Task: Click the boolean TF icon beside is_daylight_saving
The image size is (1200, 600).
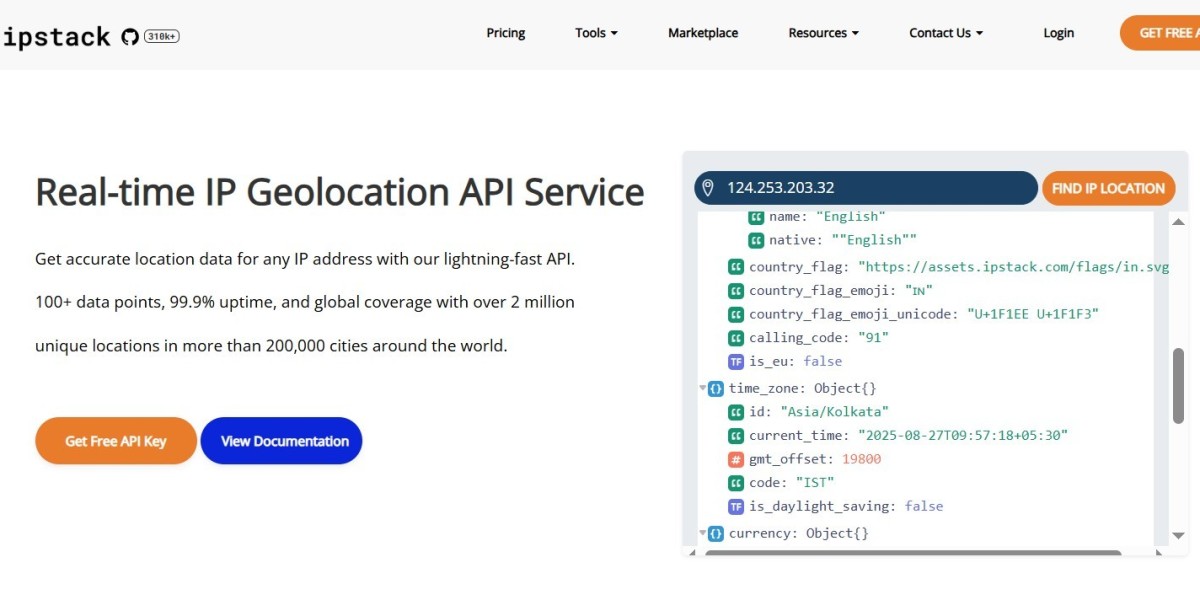Action: 736,506
